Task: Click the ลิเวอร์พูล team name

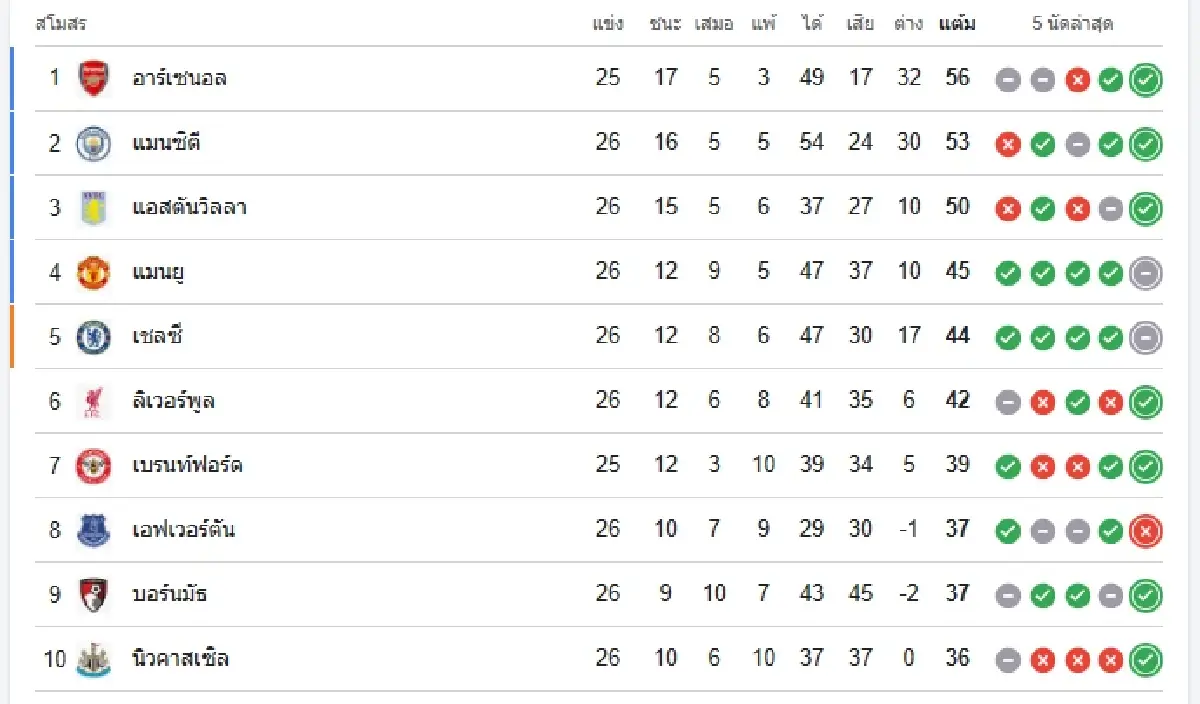Action: coord(173,401)
